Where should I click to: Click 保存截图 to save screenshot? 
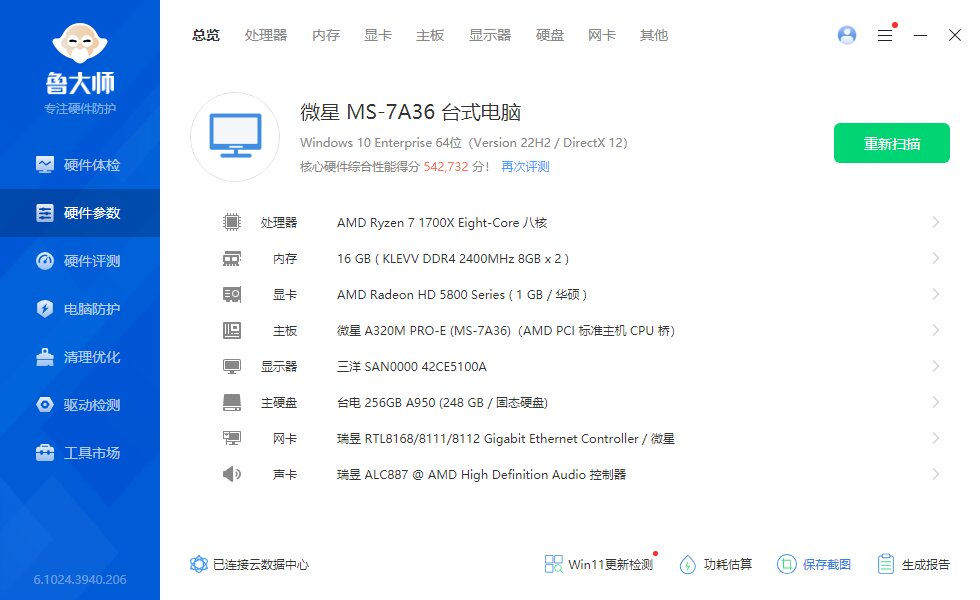point(814,564)
